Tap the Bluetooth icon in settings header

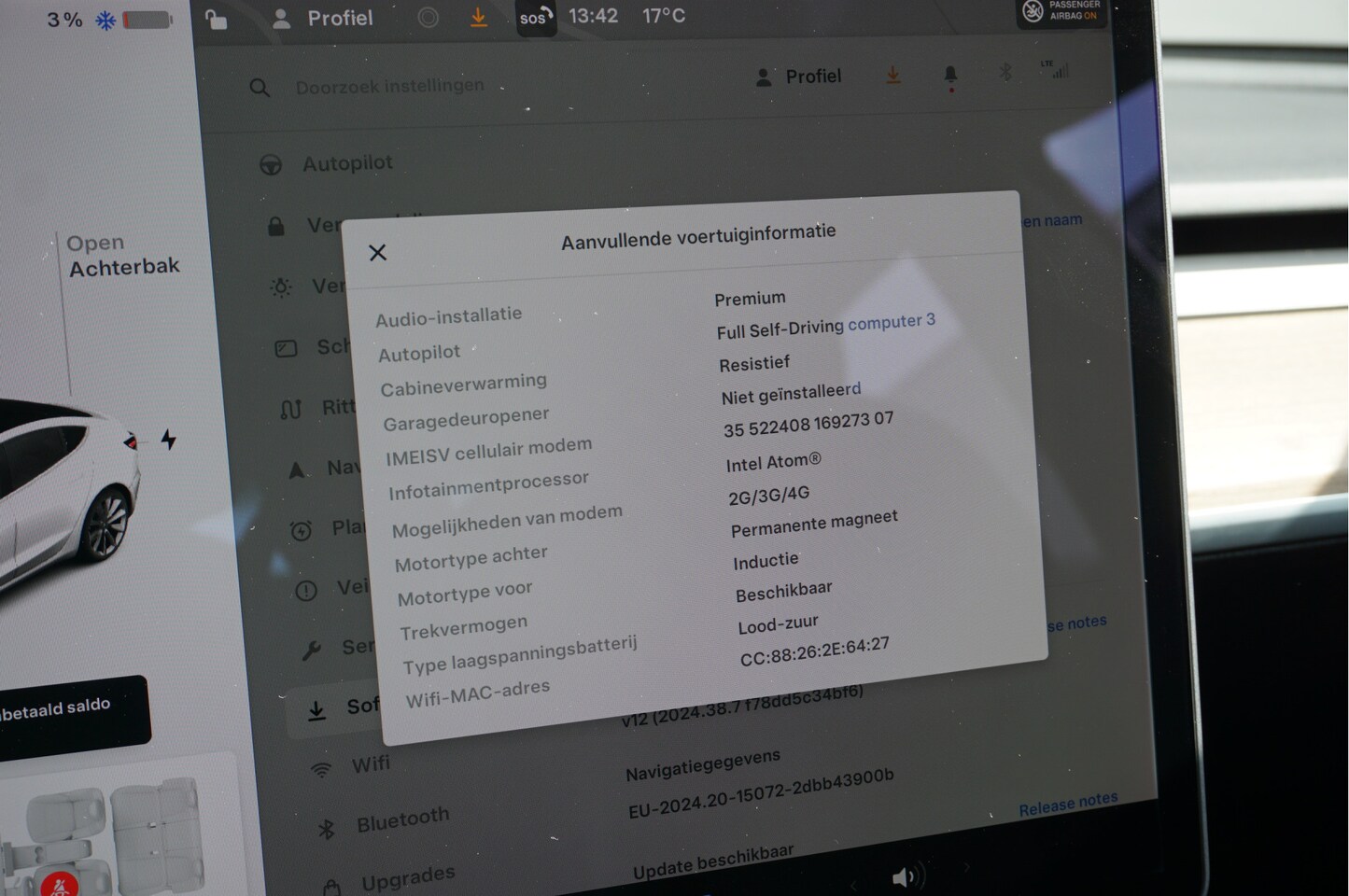(x=1005, y=71)
